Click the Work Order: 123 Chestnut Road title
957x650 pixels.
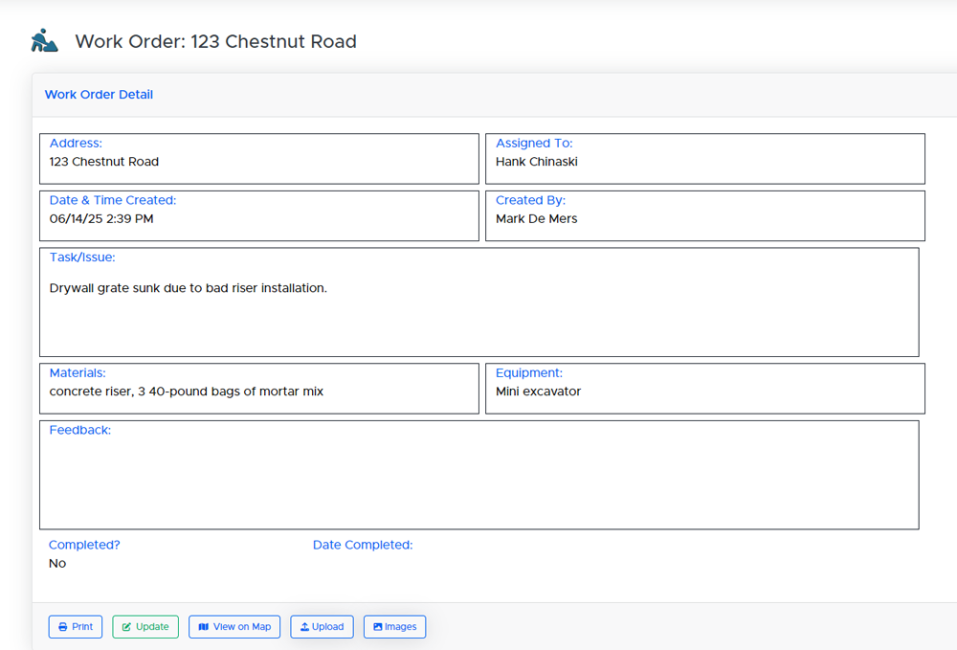215,42
